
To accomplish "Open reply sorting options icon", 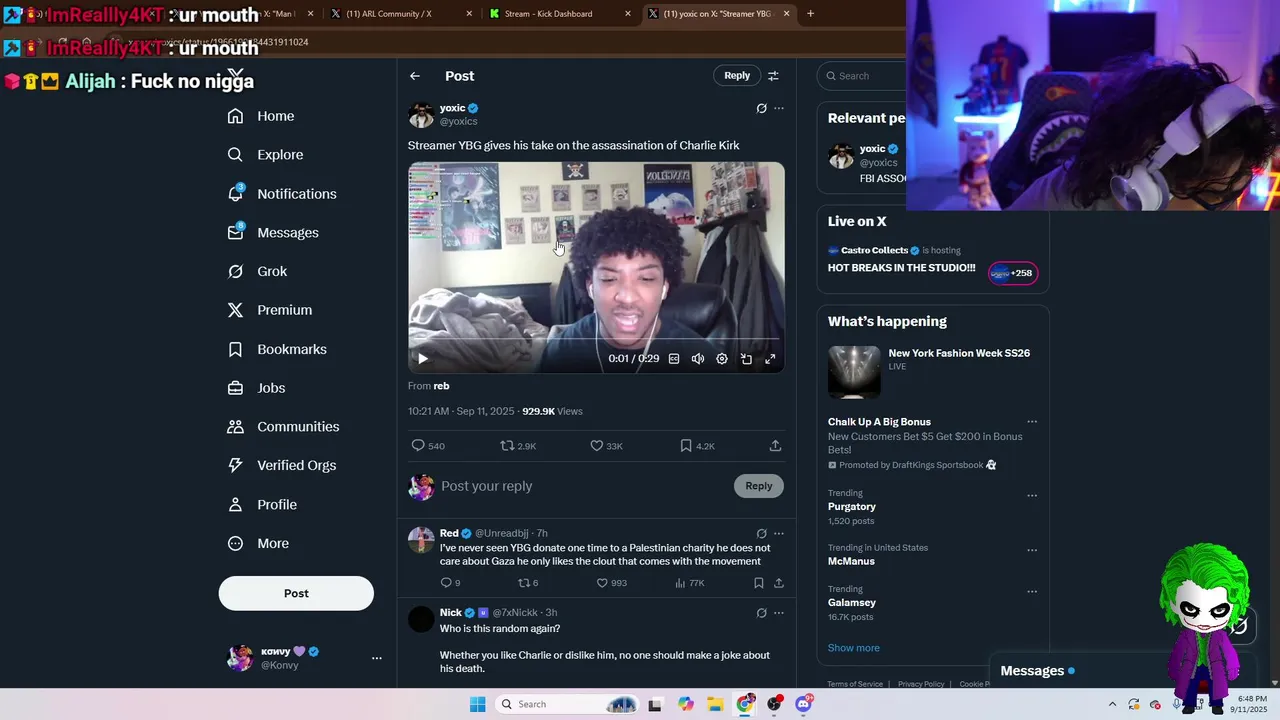I will [773, 76].
